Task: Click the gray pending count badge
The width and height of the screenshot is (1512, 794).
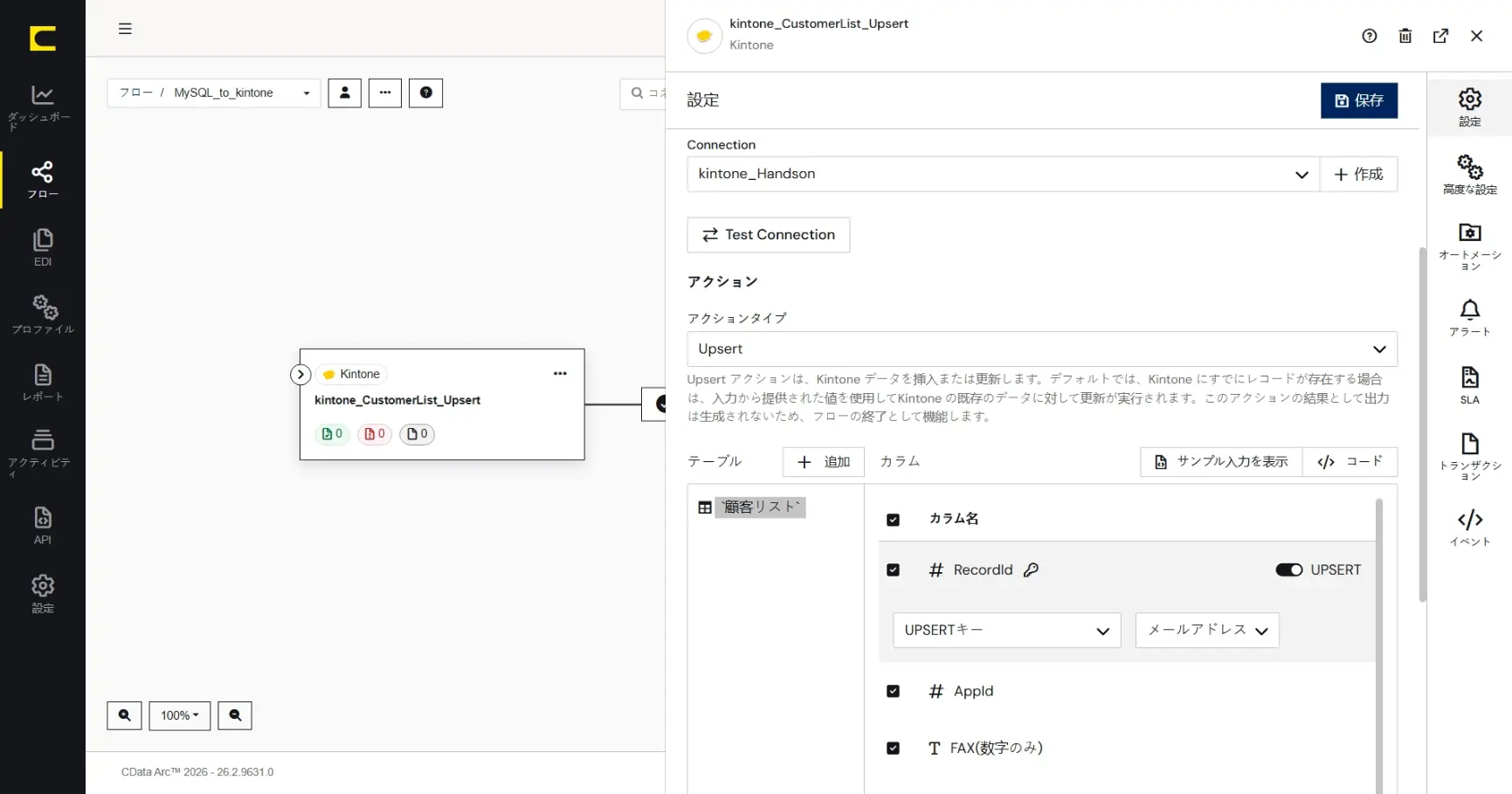Action: pyautogui.click(x=417, y=434)
